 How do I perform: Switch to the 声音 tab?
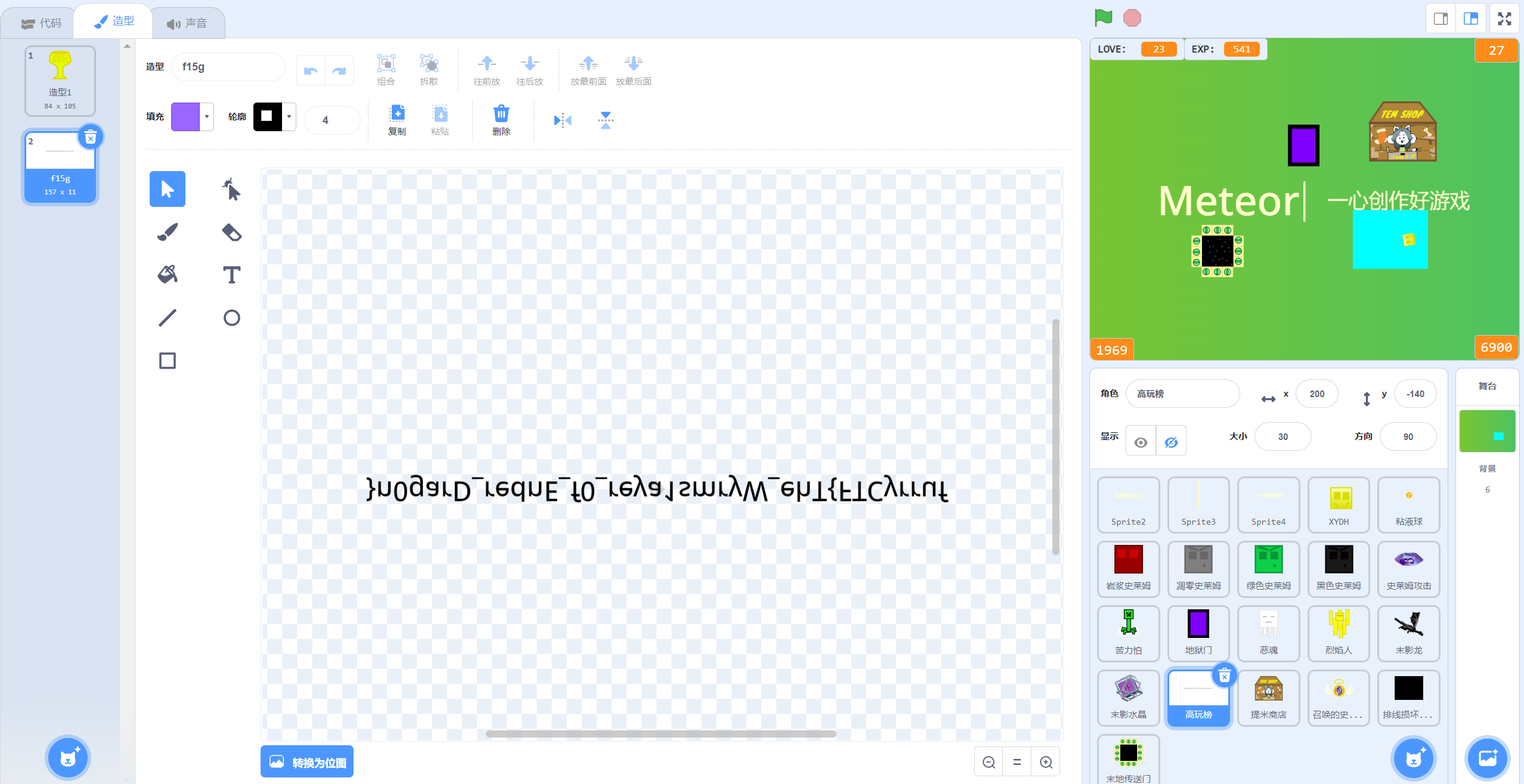click(187, 23)
